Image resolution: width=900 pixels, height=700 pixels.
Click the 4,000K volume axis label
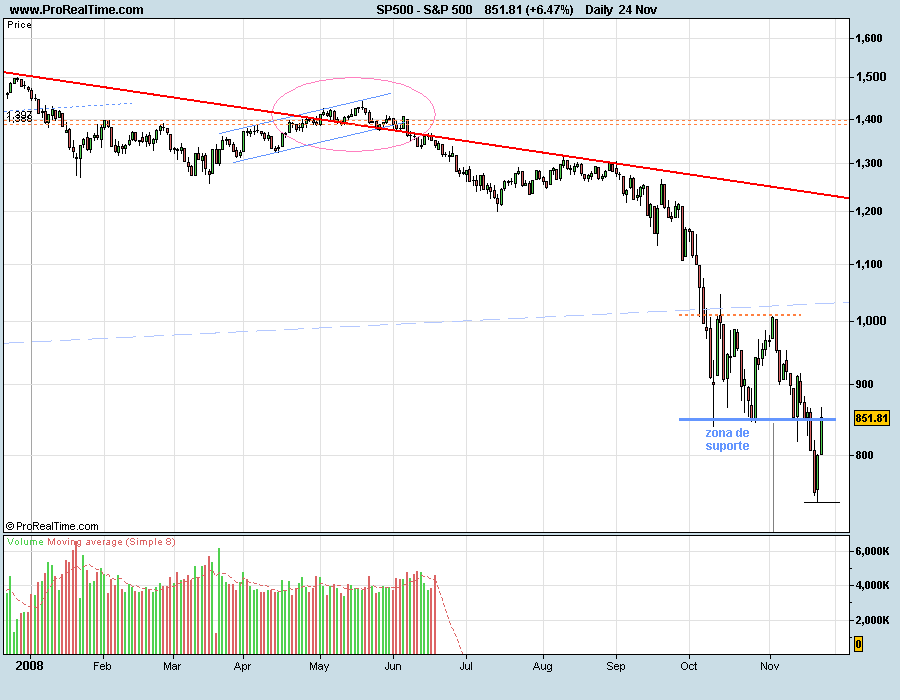(872, 585)
